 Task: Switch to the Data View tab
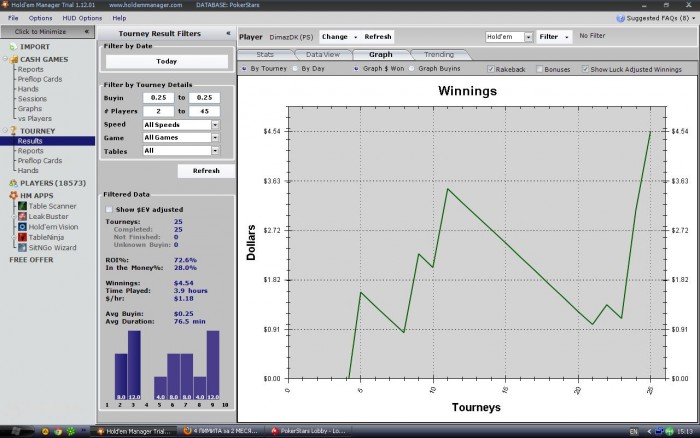click(x=323, y=54)
